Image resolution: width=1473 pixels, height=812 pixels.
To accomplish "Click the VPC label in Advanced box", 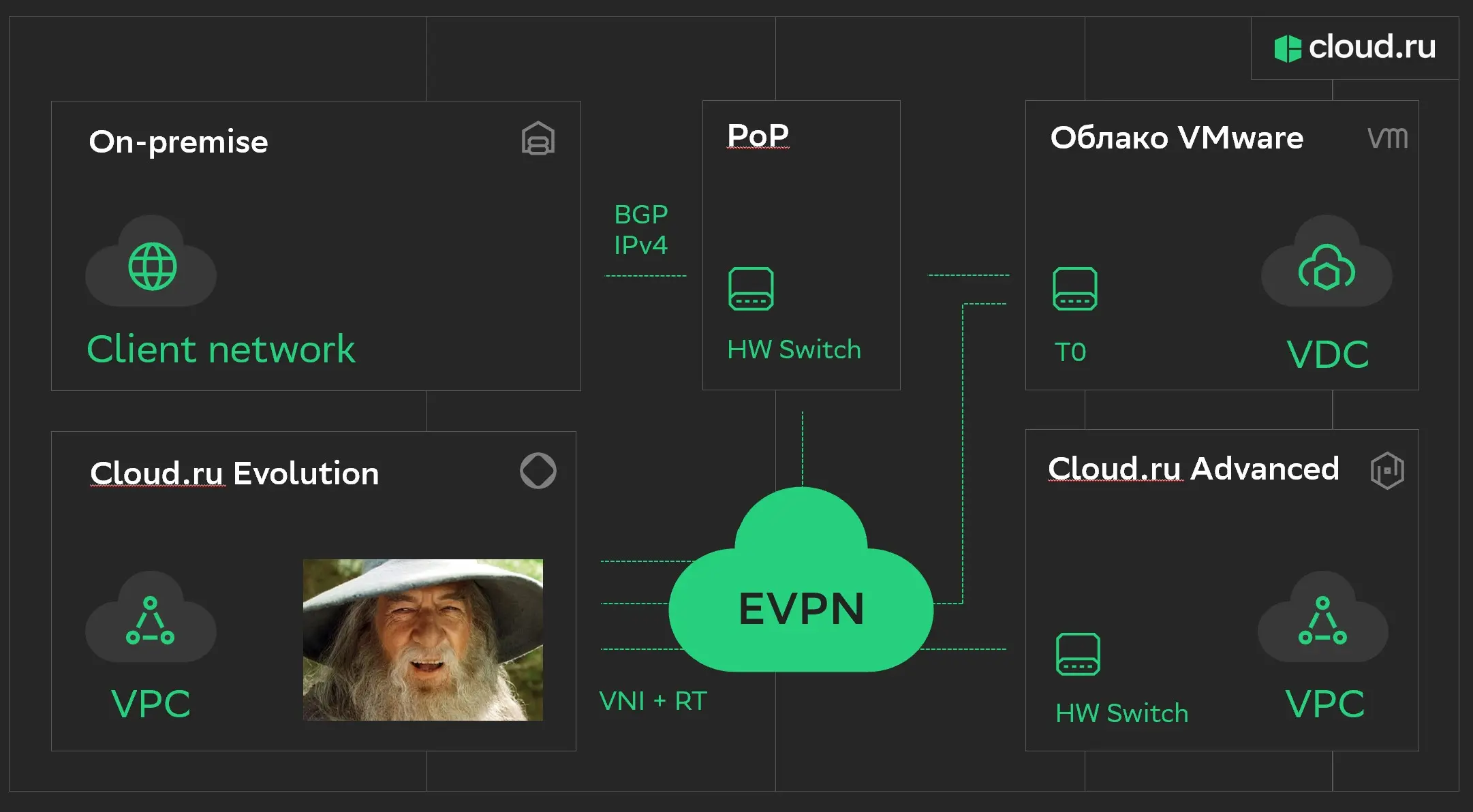I will point(1325,704).
